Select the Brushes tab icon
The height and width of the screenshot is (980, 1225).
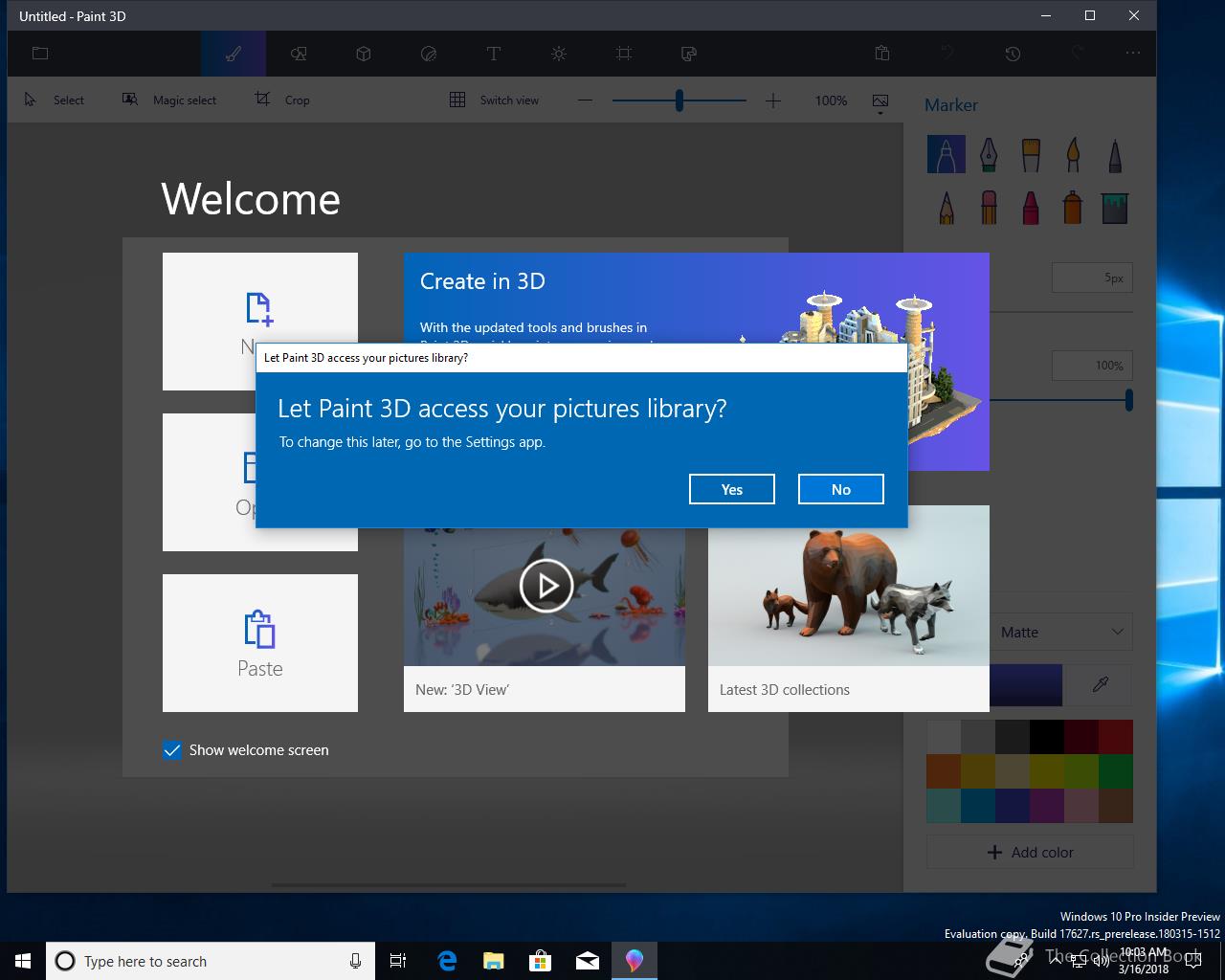click(x=234, y=54)
